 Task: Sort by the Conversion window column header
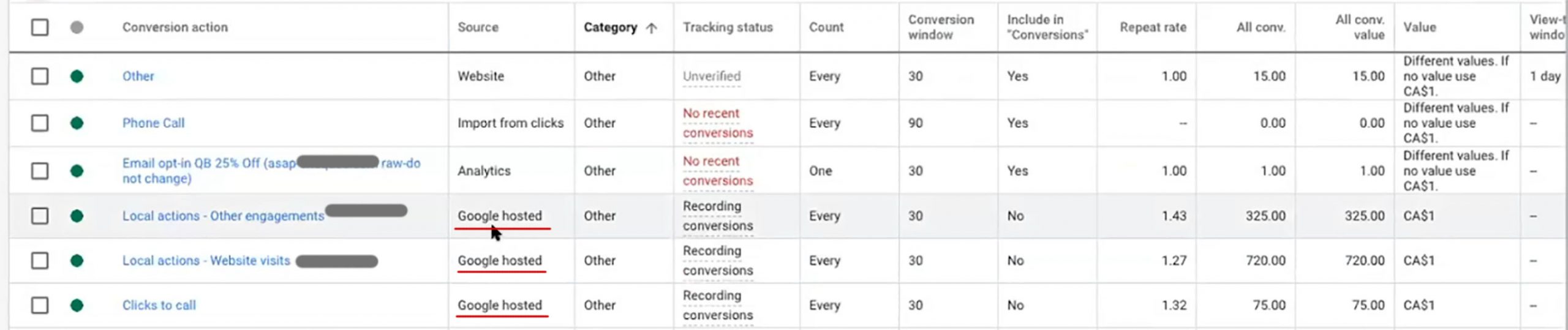pos(941,28)
